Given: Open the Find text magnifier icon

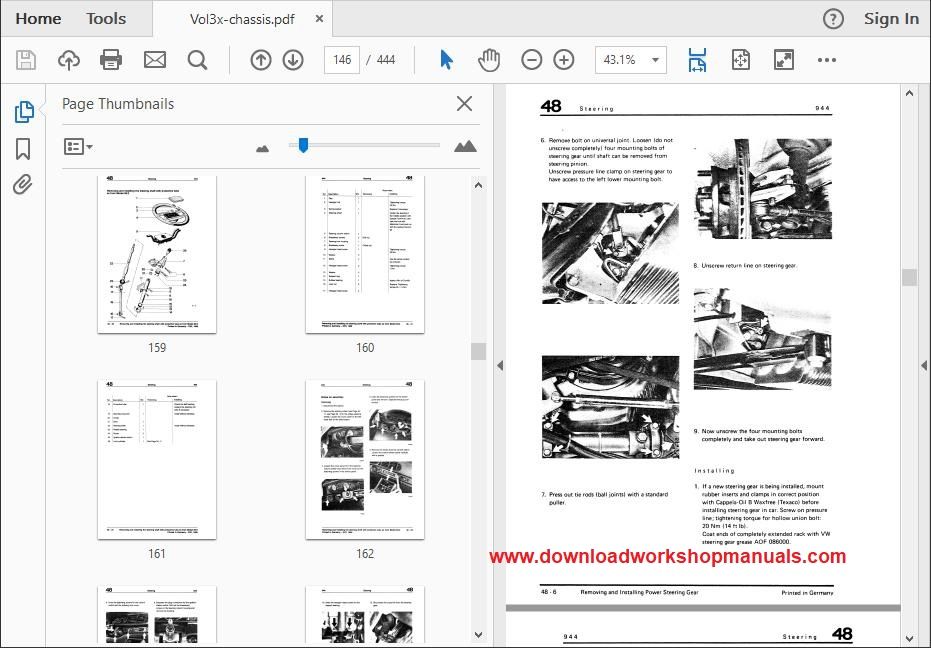Looking at the screenshot, I should [x=197, y=60].
